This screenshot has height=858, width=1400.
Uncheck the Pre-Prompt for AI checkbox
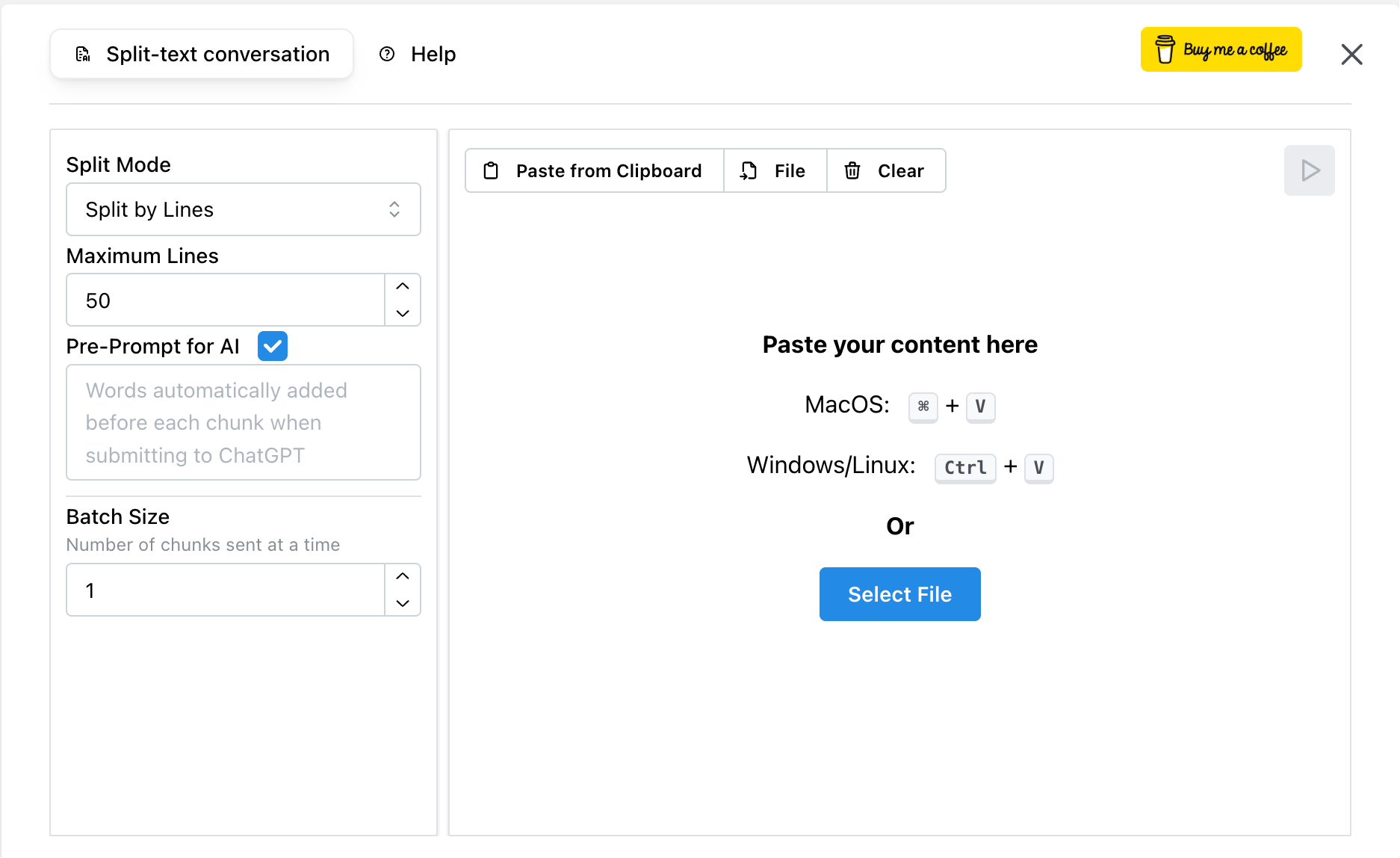tap(272, 345)
